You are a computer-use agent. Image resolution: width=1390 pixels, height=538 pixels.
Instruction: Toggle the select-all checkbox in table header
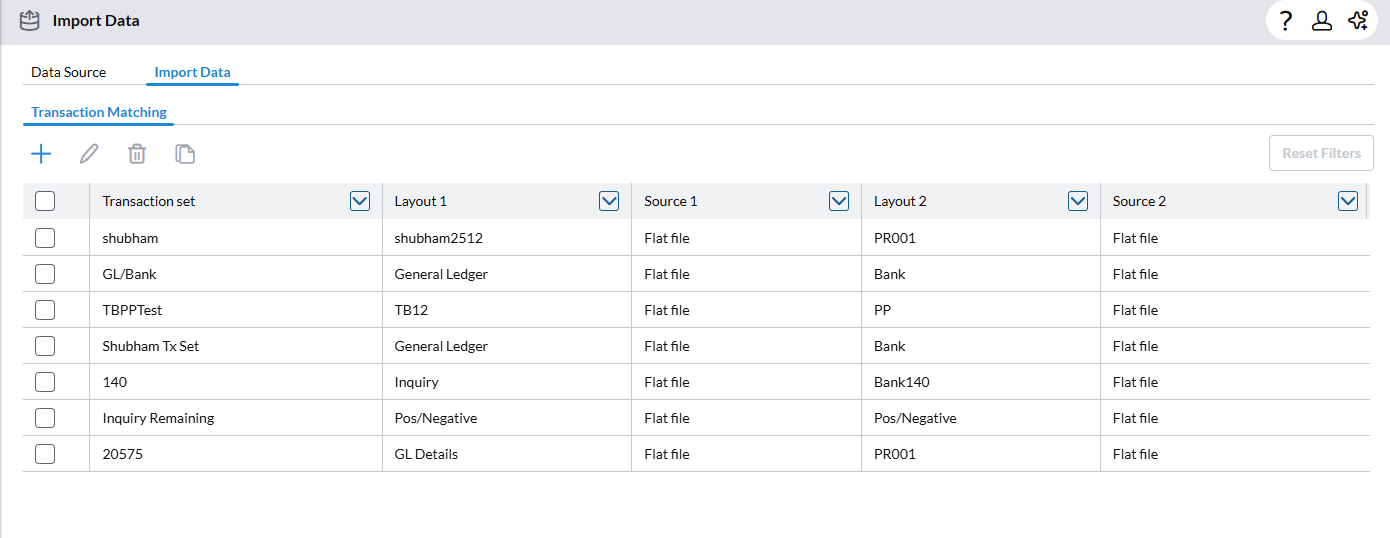pyautogui.click(x=45, y=201)
